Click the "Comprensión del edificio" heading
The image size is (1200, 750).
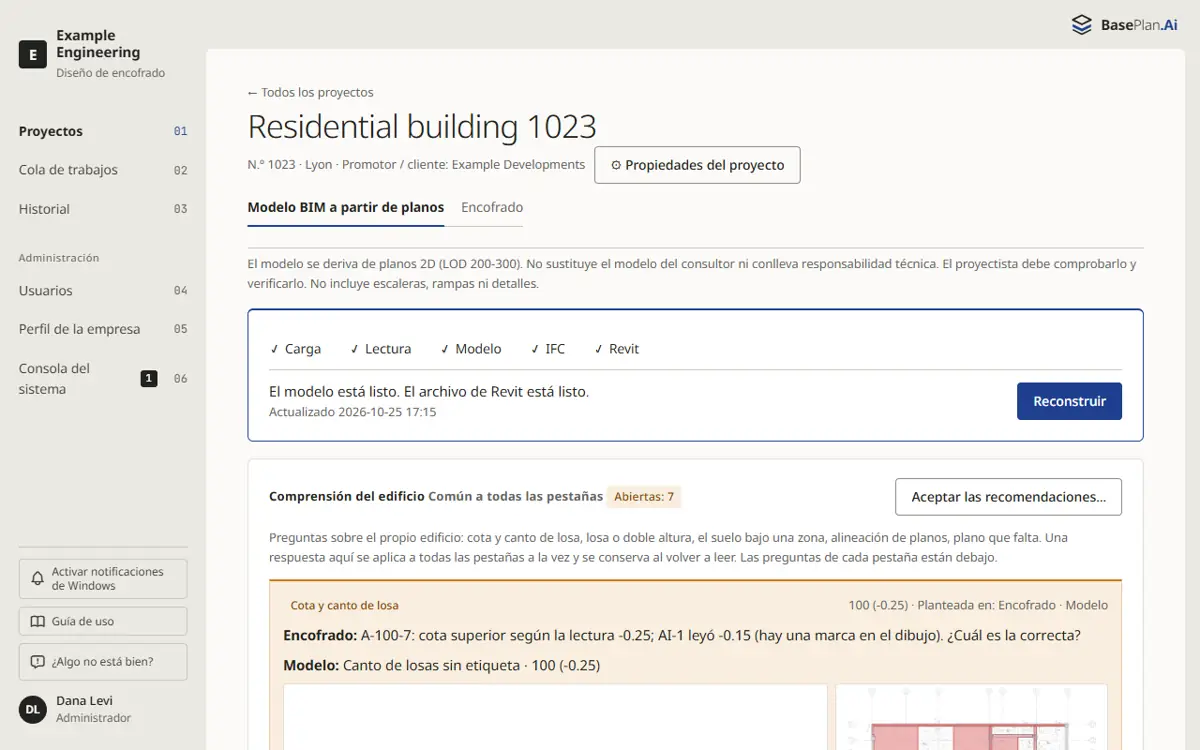coord(347,496)
